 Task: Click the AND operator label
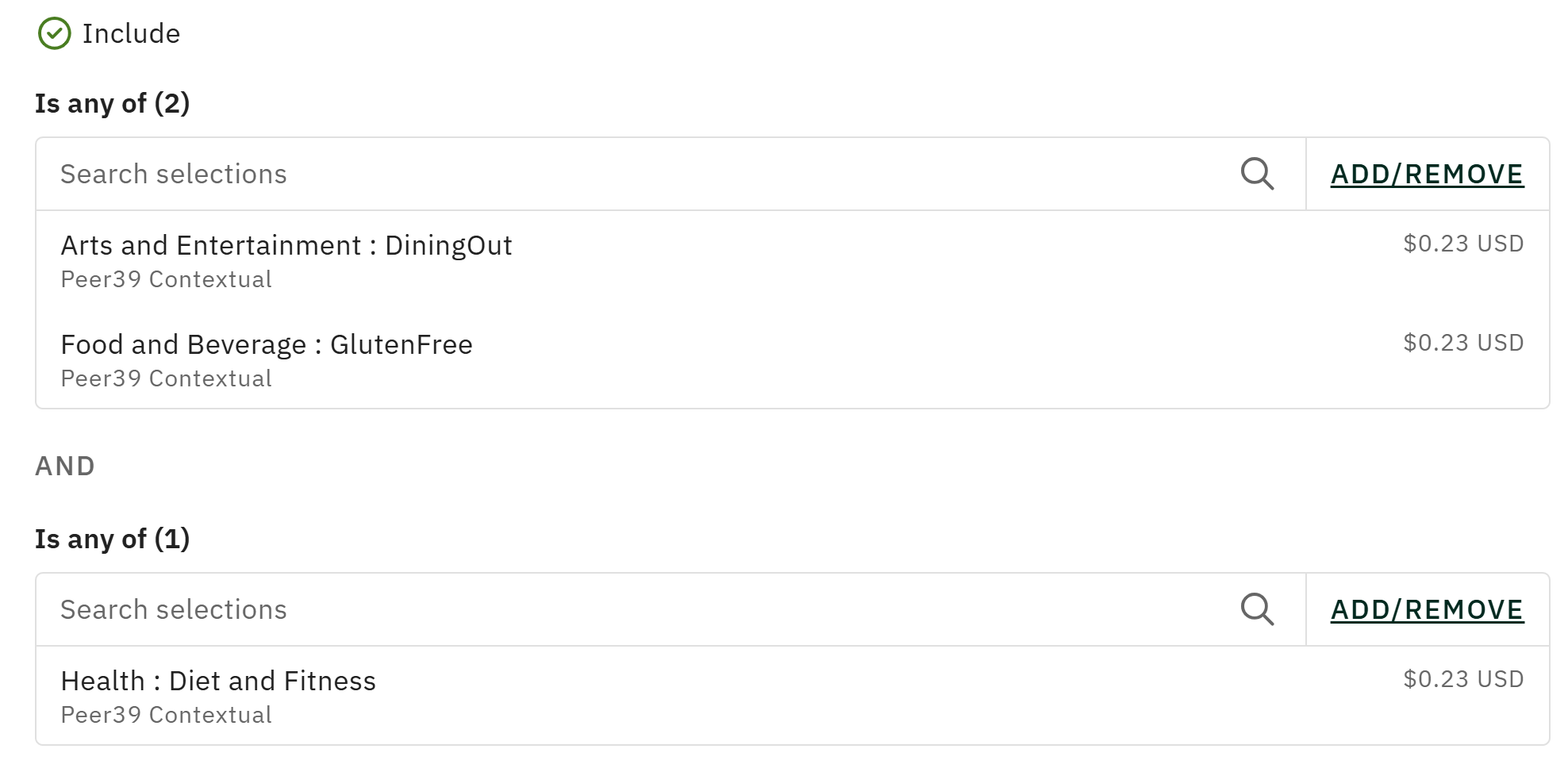65,466
